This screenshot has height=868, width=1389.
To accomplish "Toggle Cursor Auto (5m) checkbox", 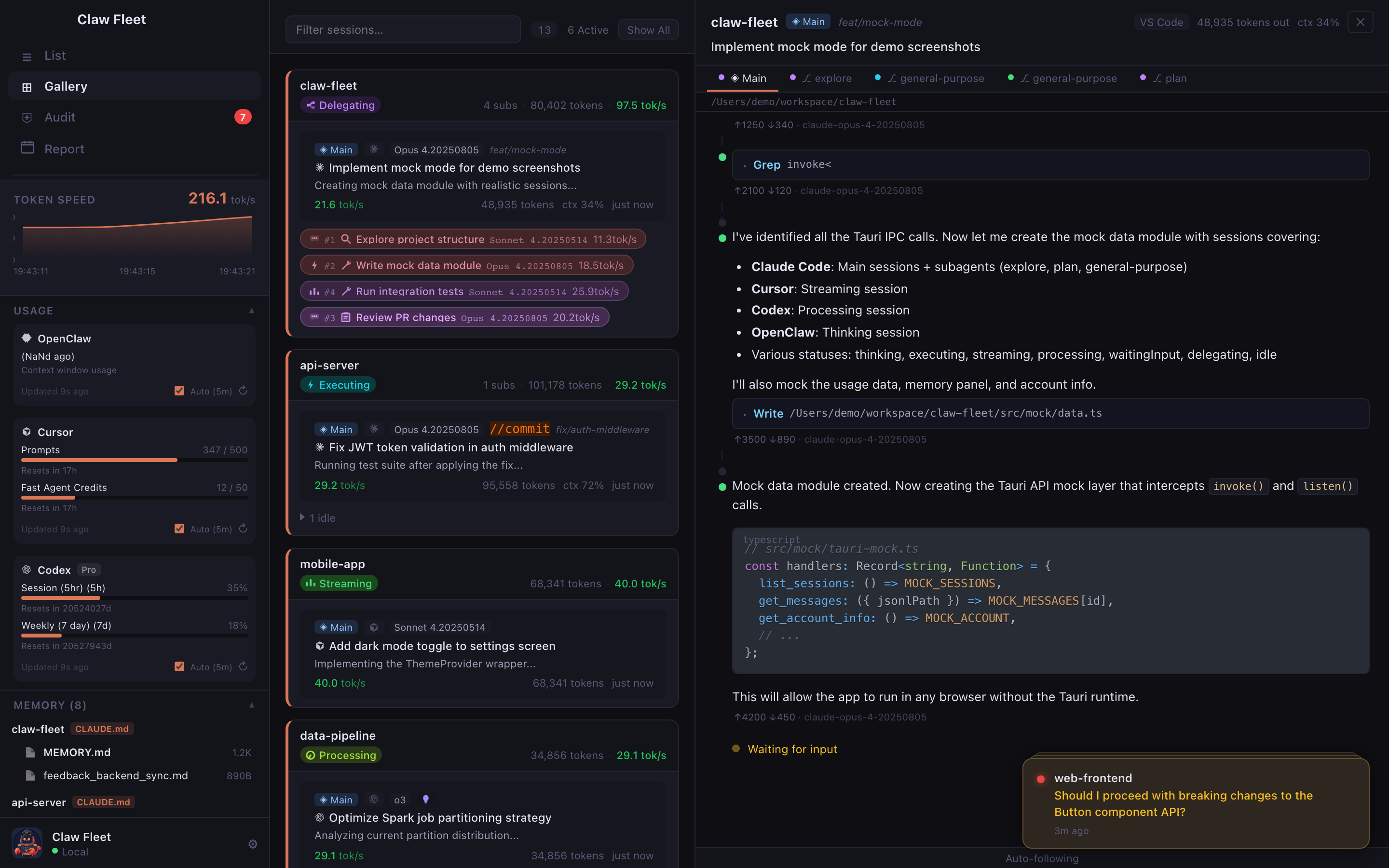I will pos(179,529).
